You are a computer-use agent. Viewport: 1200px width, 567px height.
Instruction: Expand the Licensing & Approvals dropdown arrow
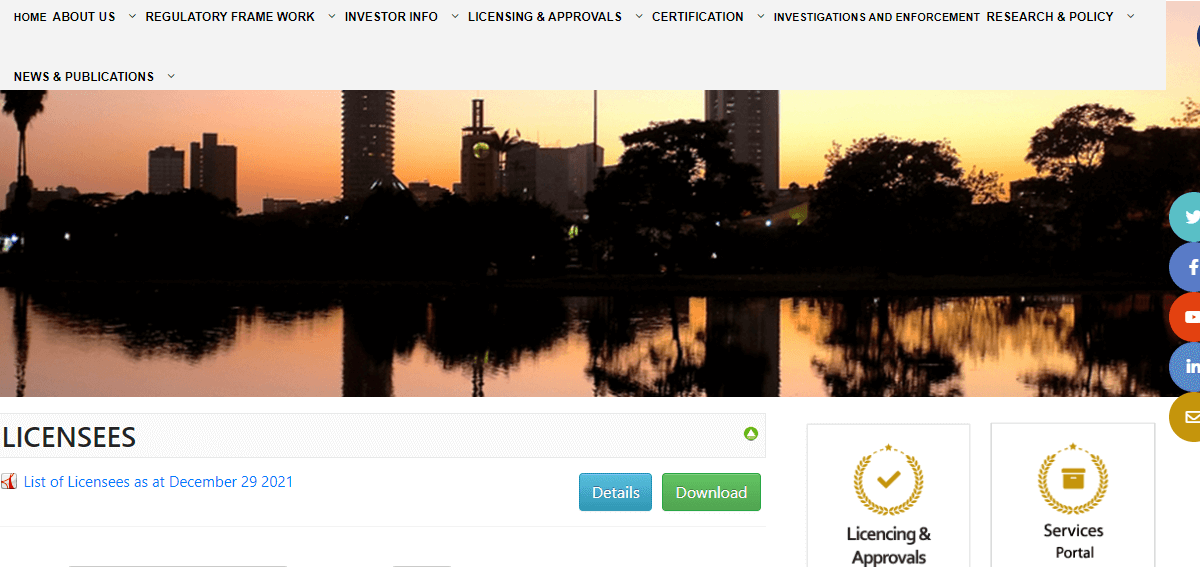pyautogui.click(x=639, y=16)
